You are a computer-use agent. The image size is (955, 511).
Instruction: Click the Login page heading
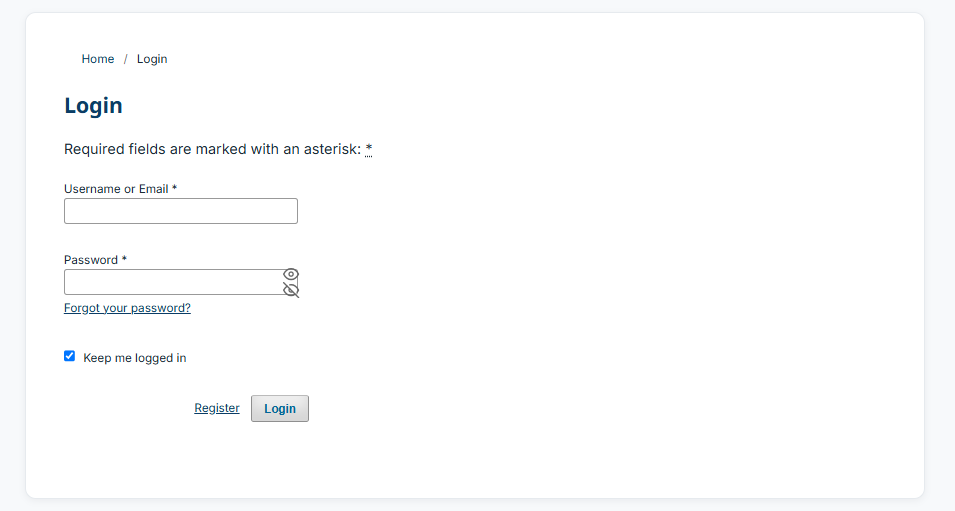(93, 105)
